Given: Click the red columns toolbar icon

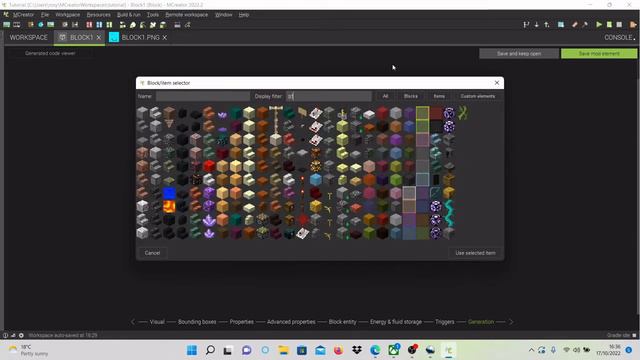Looking at the screenshot, I should tap(89, 25).
